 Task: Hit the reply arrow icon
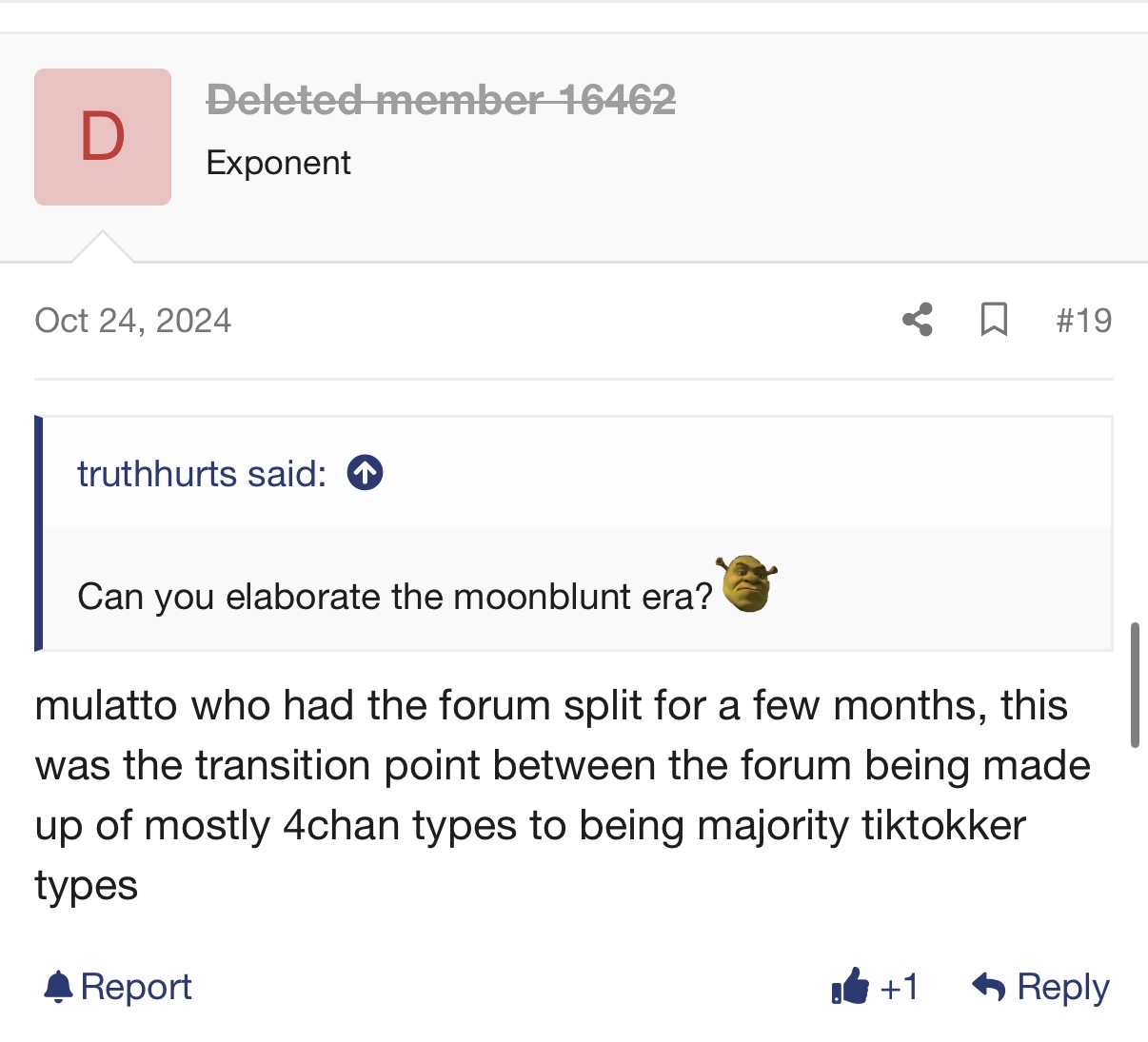[989, 987]
